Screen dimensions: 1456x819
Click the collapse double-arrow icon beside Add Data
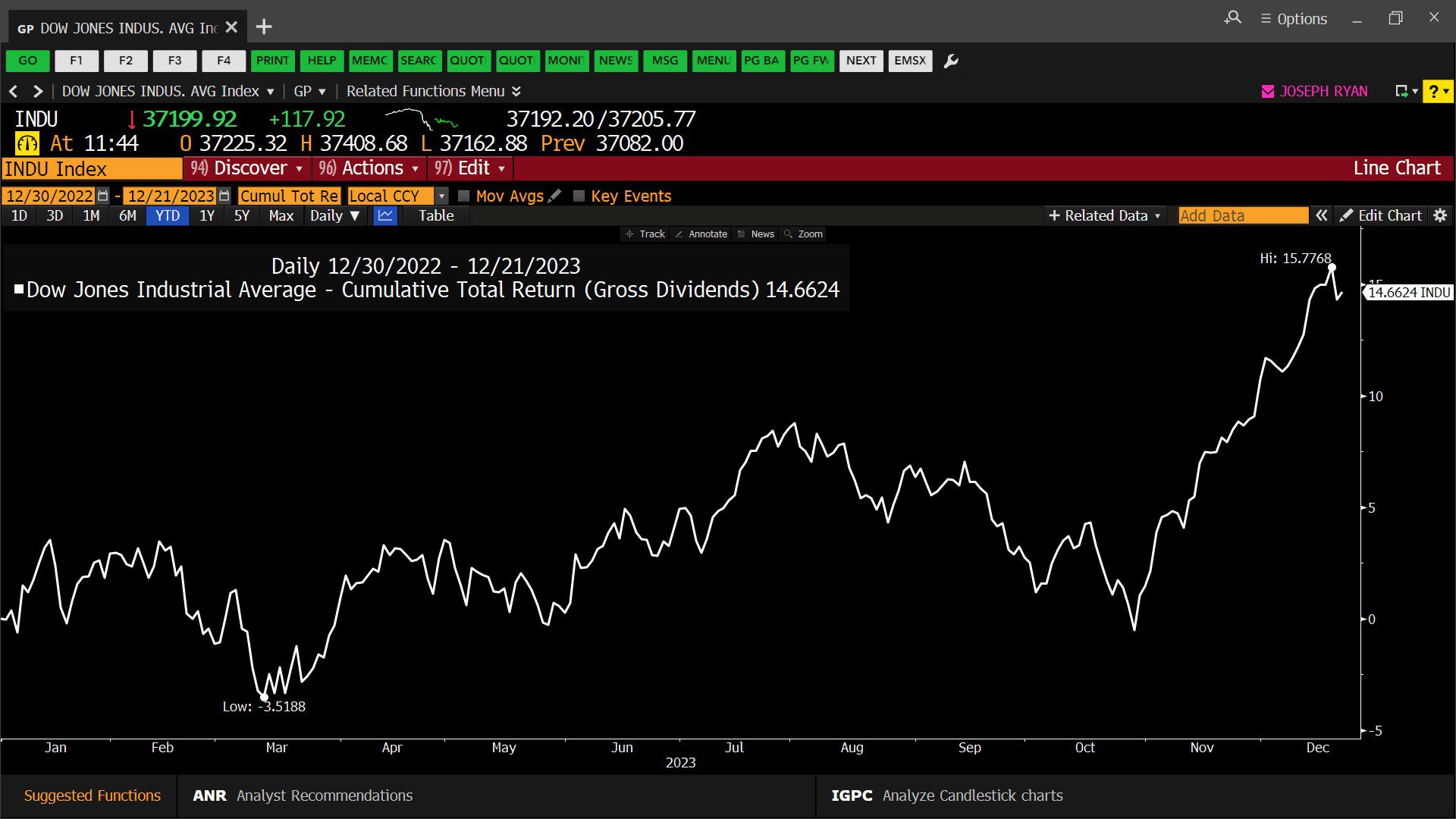click(x=1322, y=216)
